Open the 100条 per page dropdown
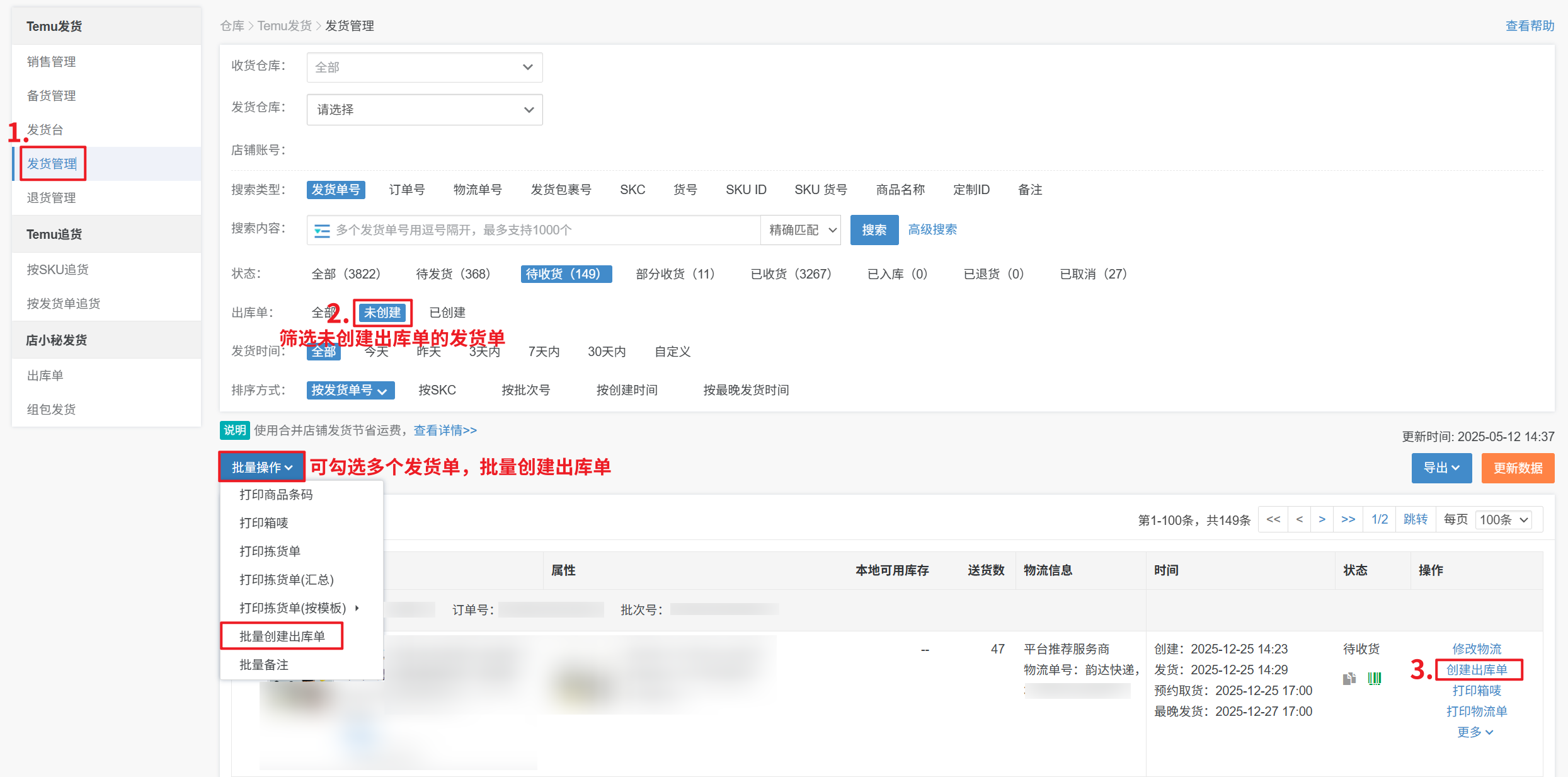This screenshot has width=1568, height=777. point(1503,520)
